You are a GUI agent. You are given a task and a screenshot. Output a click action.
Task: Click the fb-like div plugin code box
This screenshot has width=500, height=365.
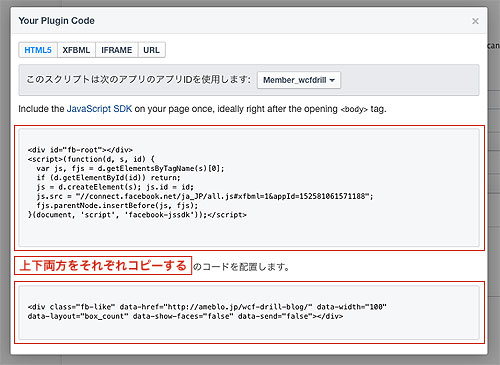tap(249, 312)
